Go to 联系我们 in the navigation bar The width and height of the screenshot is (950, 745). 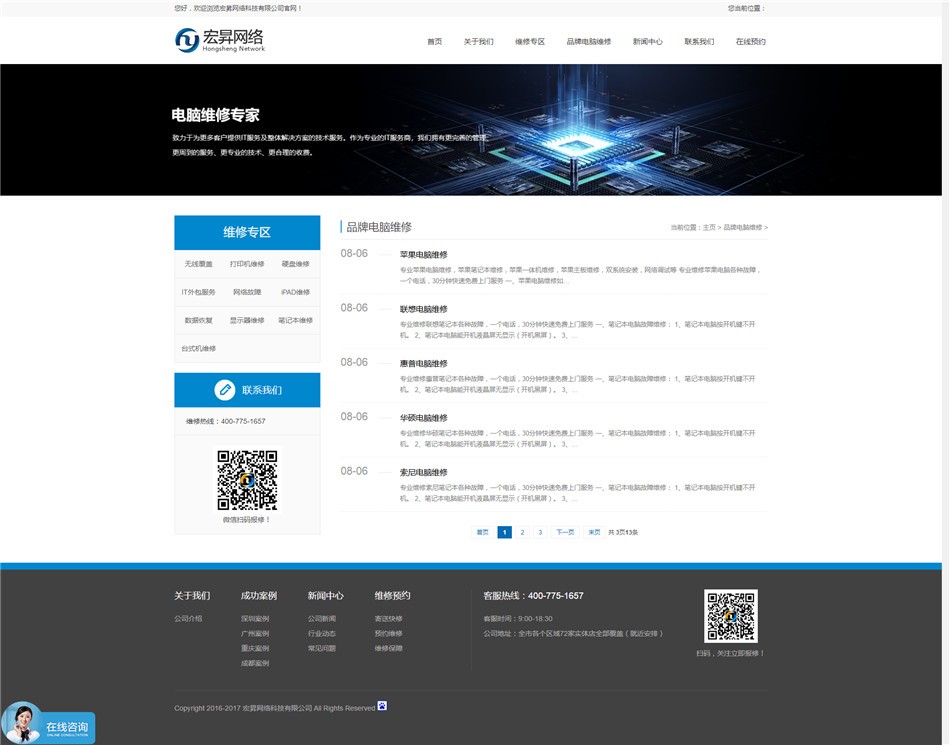coord(699,42)
